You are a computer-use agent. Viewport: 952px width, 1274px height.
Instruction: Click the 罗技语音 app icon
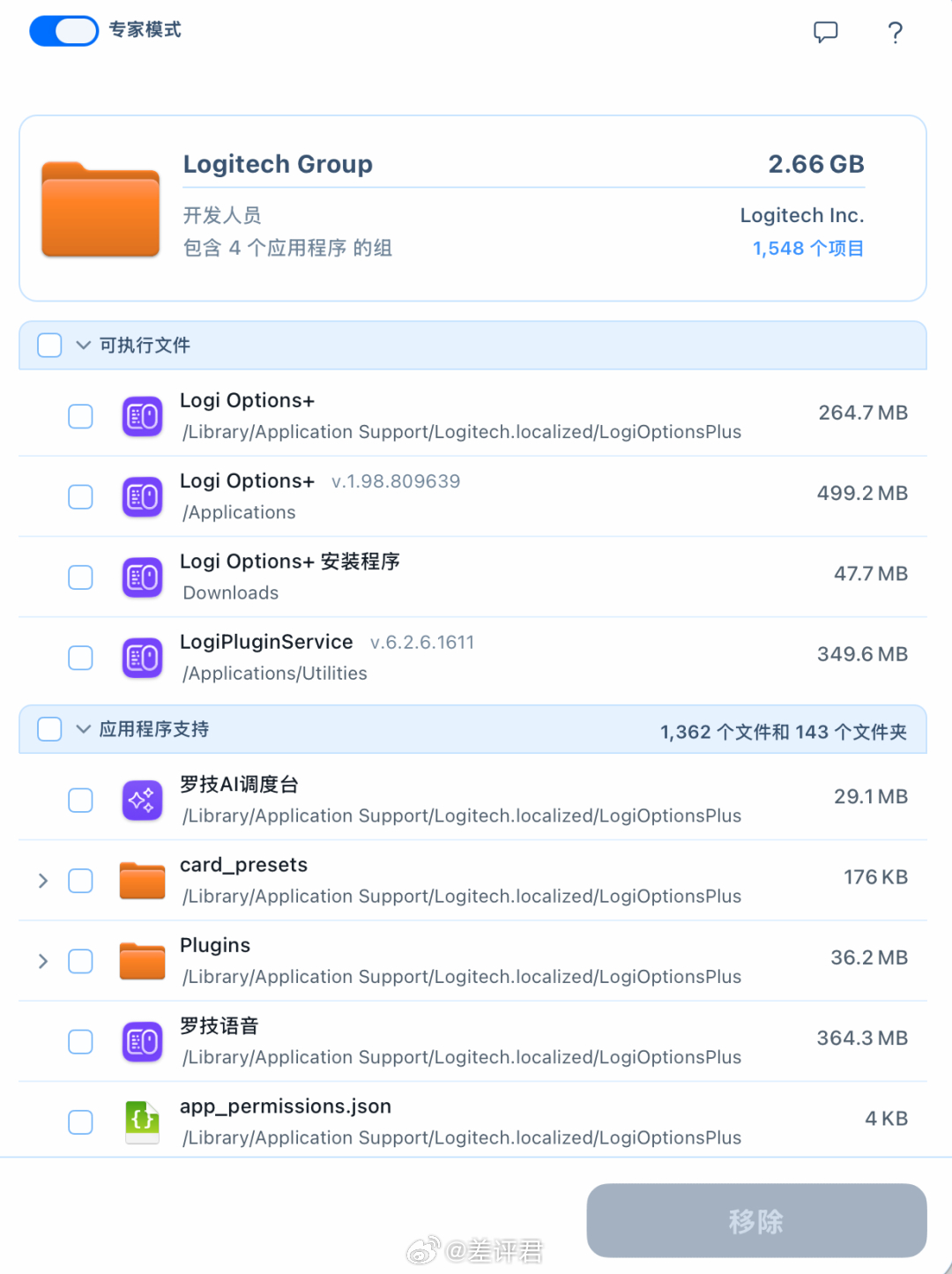click(142, 1042)
